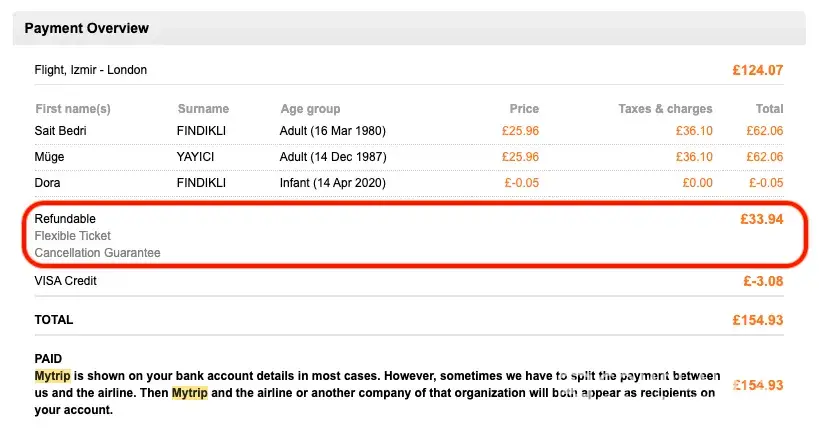819x436 pixels.
Task: Click the £33.94 refundable amount
Action: 760,219
